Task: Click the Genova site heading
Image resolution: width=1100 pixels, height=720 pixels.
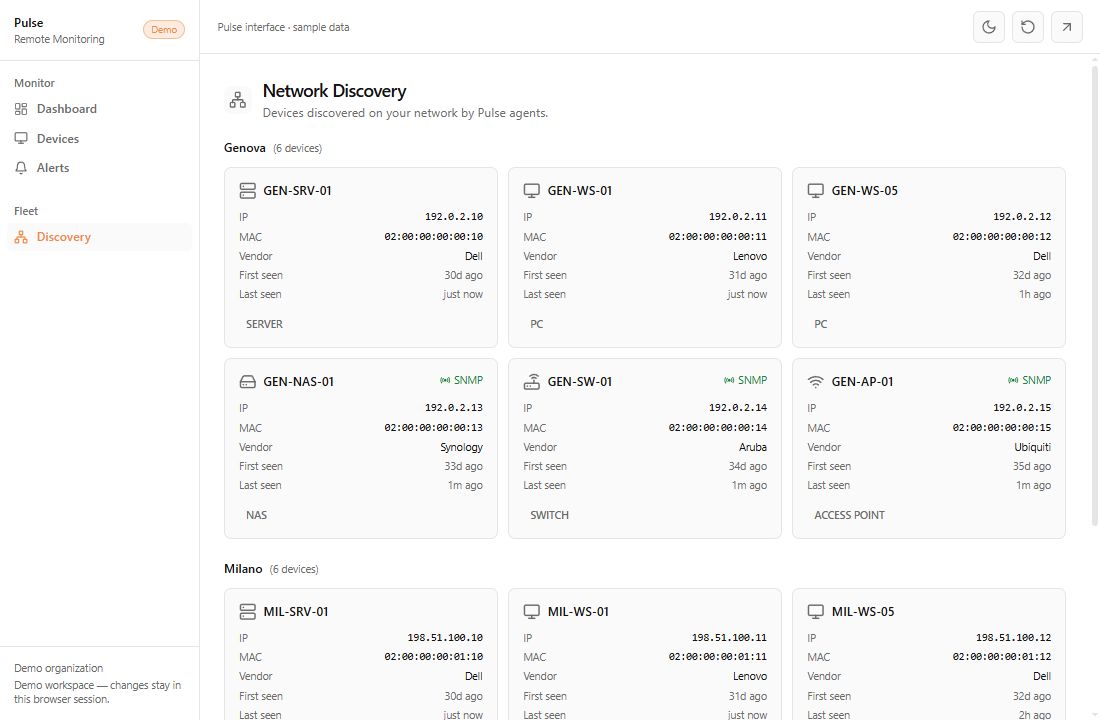Action: (x=245, y=148)
